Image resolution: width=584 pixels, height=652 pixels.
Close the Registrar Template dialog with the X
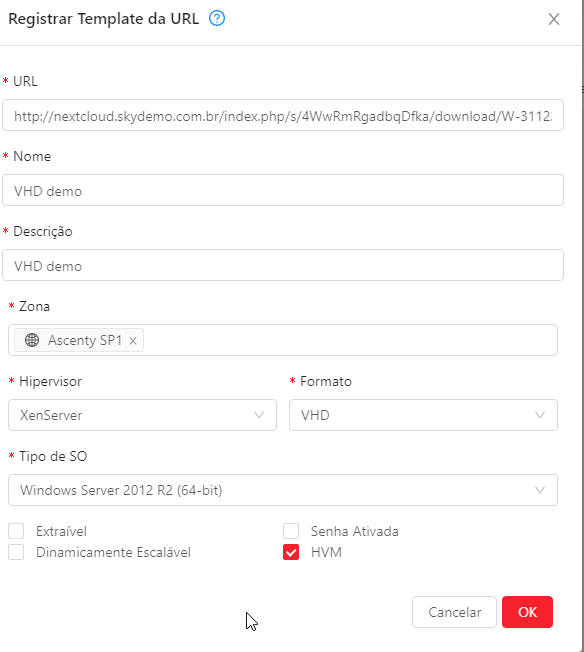(x=554, y=19)
